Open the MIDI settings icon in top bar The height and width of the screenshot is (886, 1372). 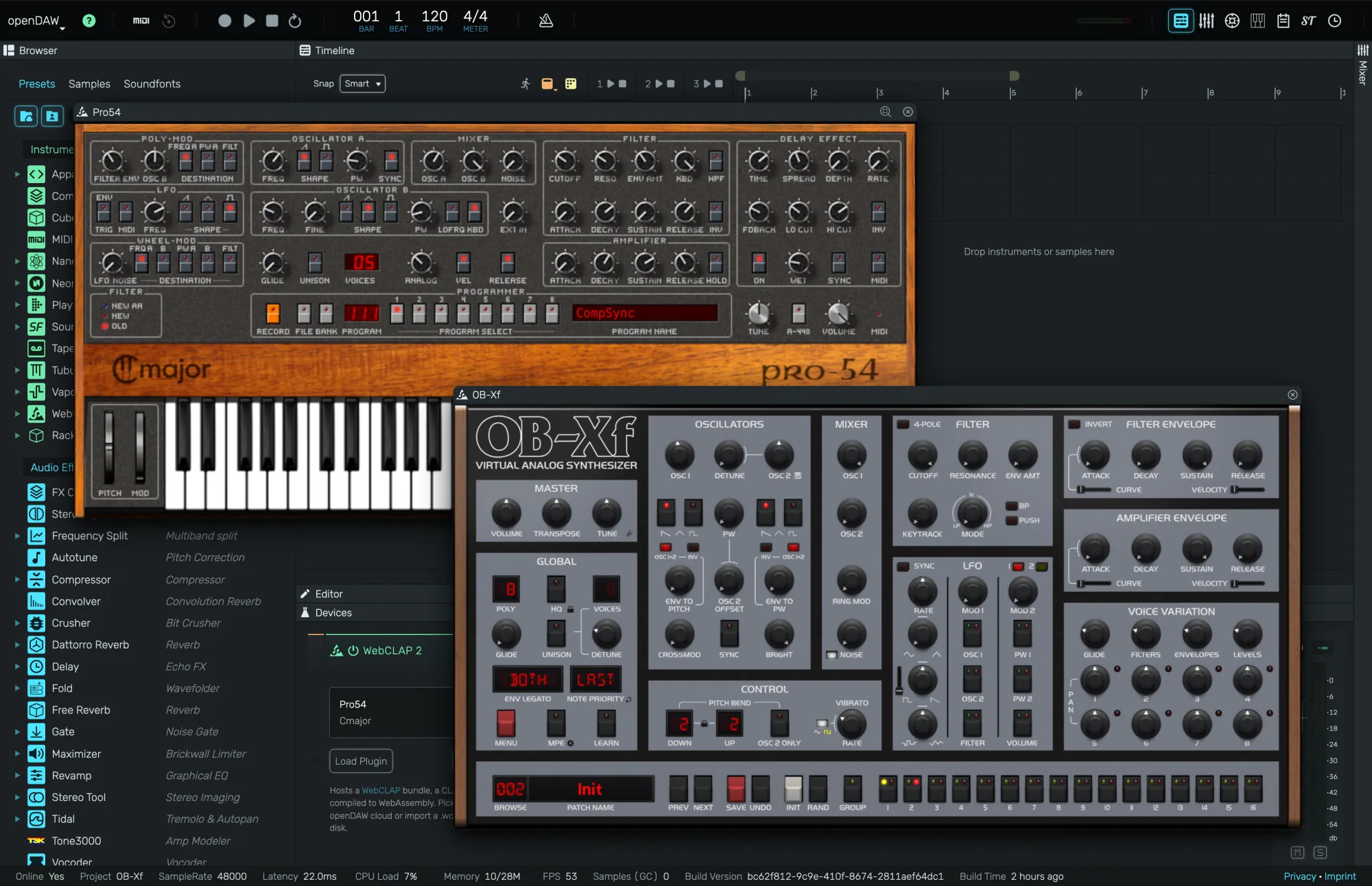pos(141,21)
